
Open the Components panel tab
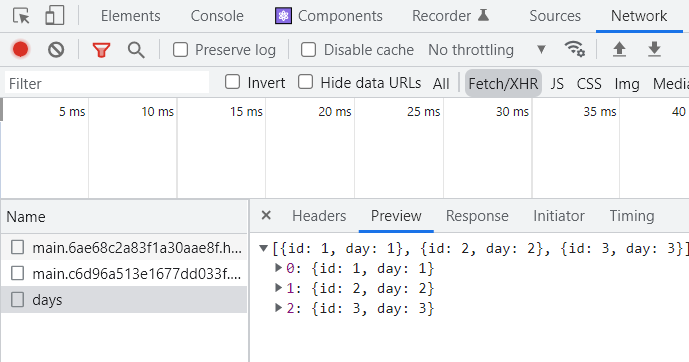pyautogui.click(x=340, y=16)
